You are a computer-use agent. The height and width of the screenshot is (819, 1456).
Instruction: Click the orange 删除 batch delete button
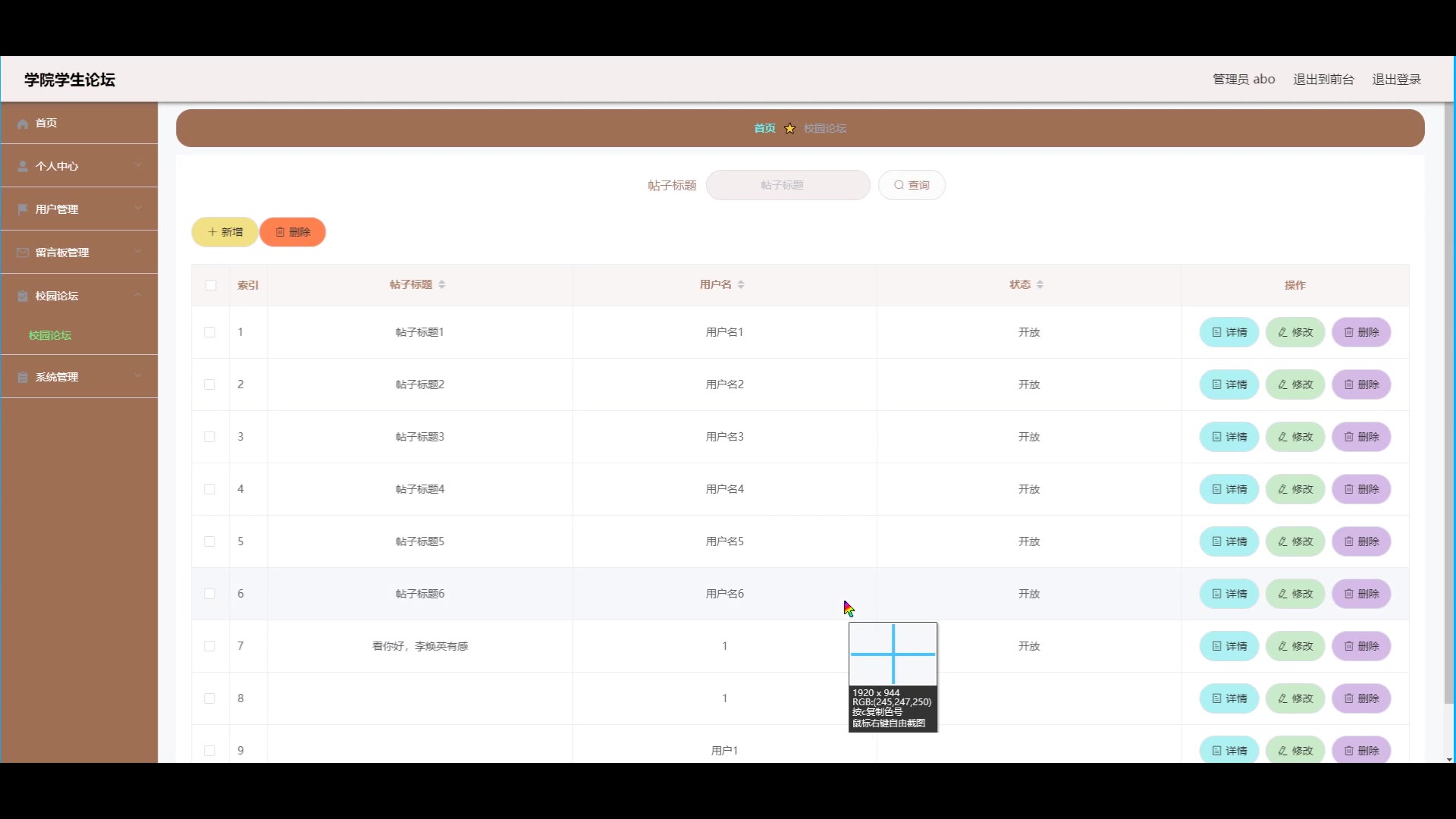(293, 232)
